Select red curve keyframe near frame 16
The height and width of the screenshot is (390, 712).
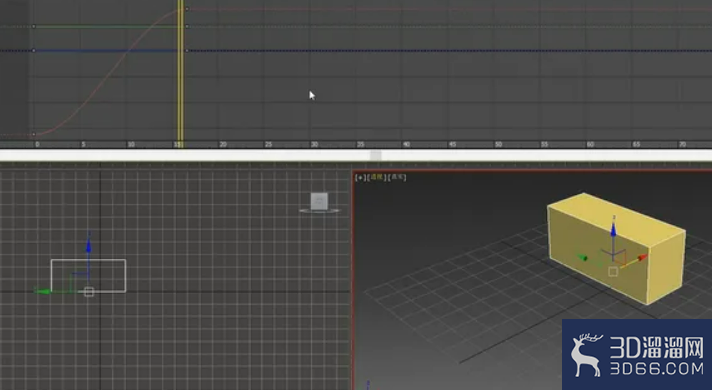[187, 9]
